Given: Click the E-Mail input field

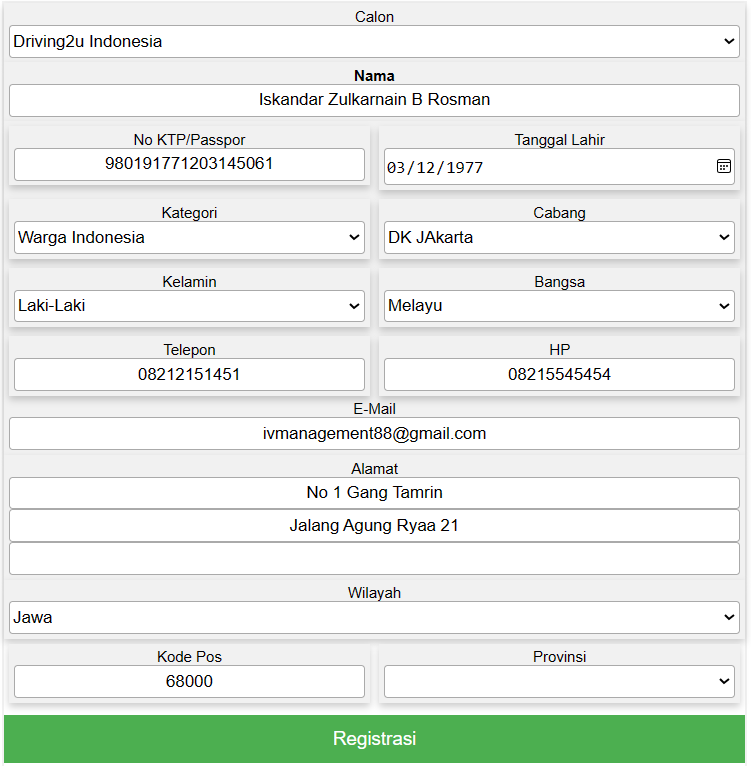Looking at the screenshot, I should pos(374,434).
